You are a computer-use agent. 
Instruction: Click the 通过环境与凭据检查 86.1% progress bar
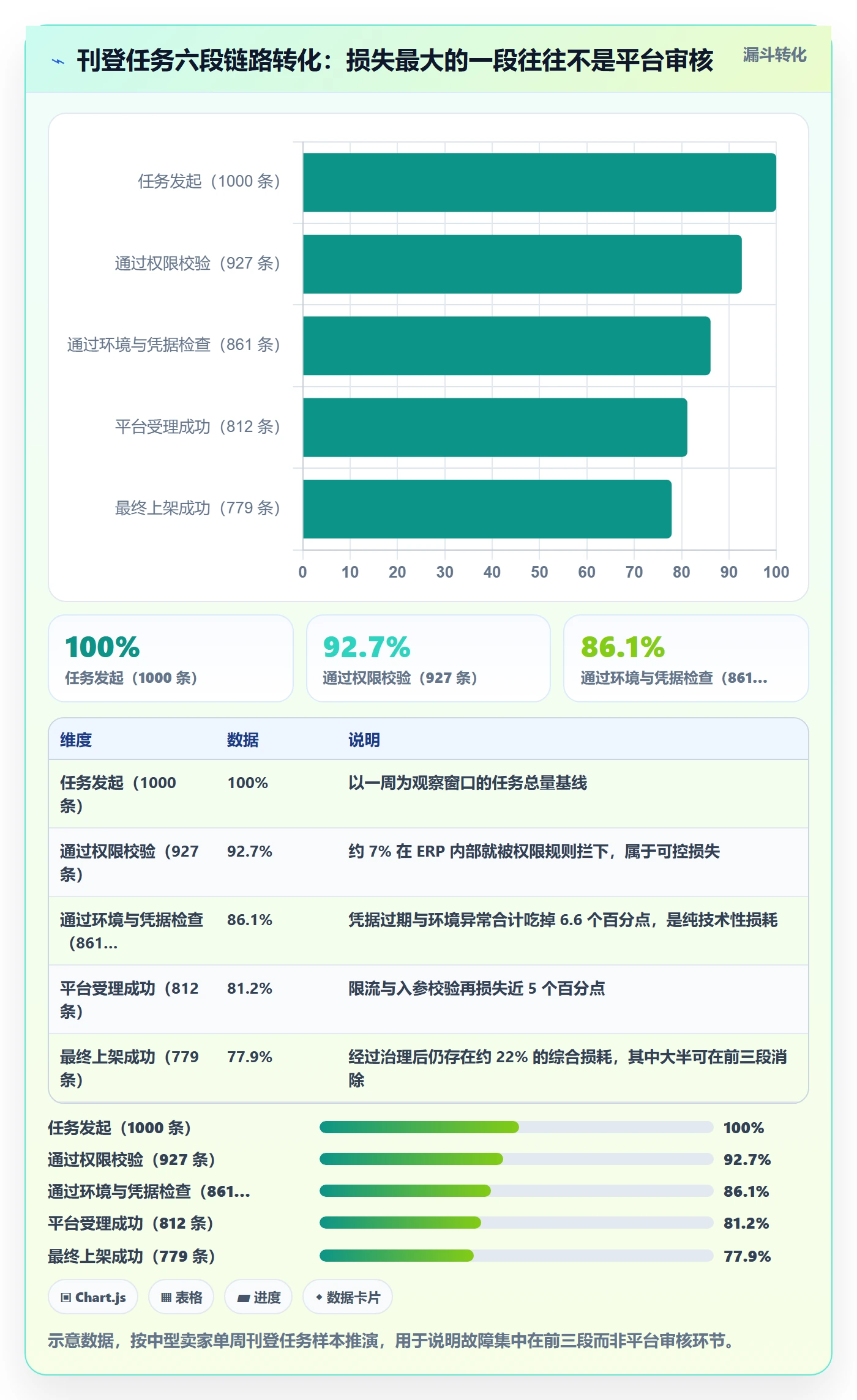click(x=516, y=1191)
